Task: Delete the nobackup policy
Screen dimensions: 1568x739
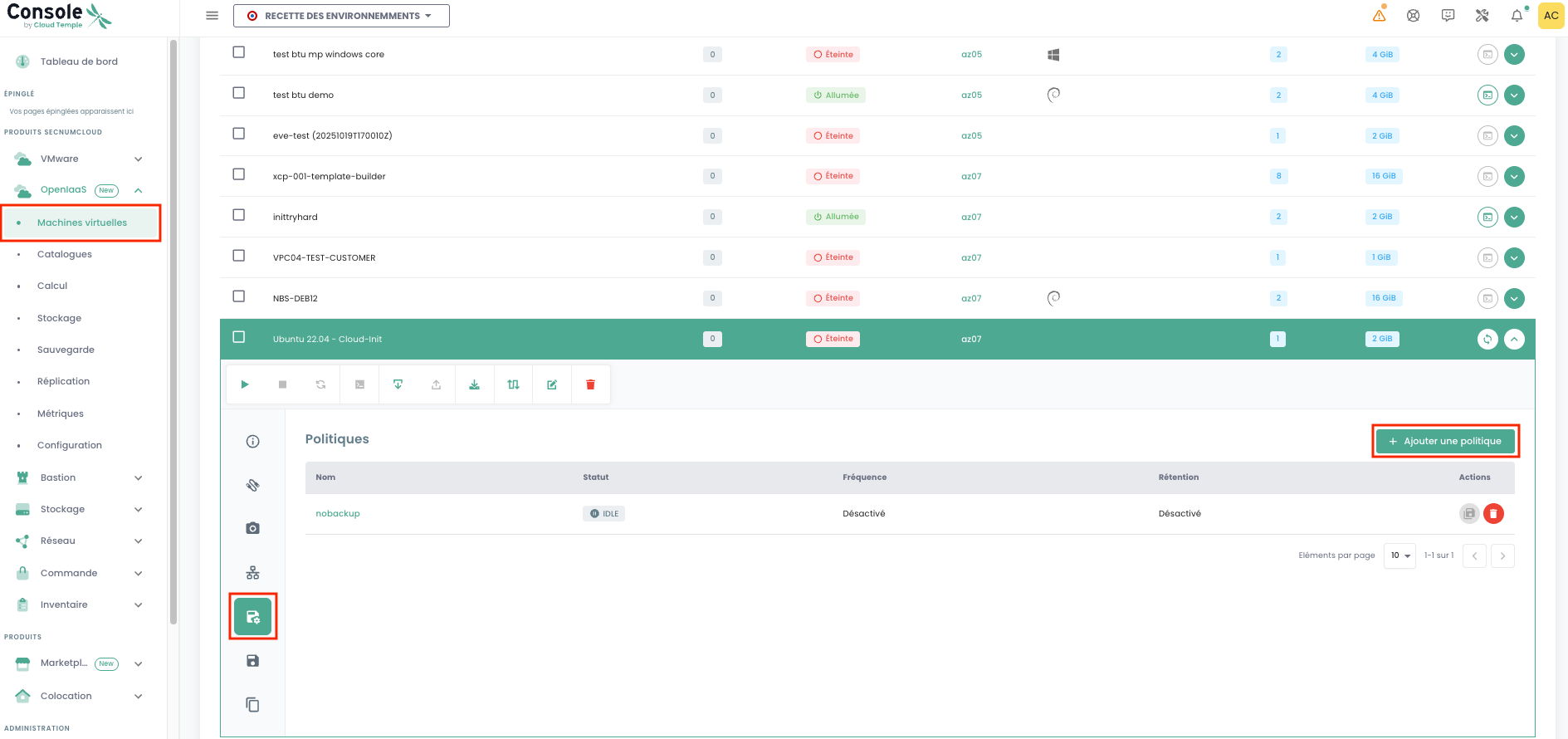Action: coord(1493,514)
